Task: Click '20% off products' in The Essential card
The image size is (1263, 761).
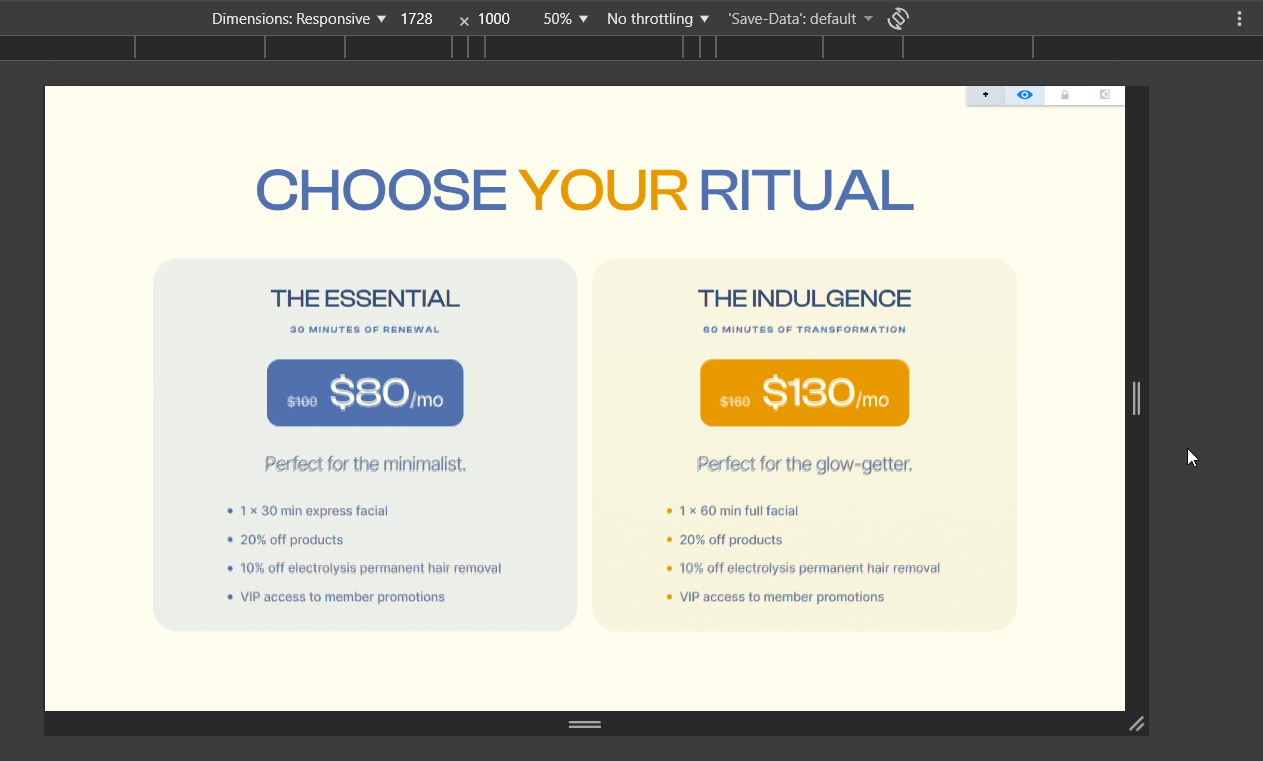Action: [x=291, y=540]
